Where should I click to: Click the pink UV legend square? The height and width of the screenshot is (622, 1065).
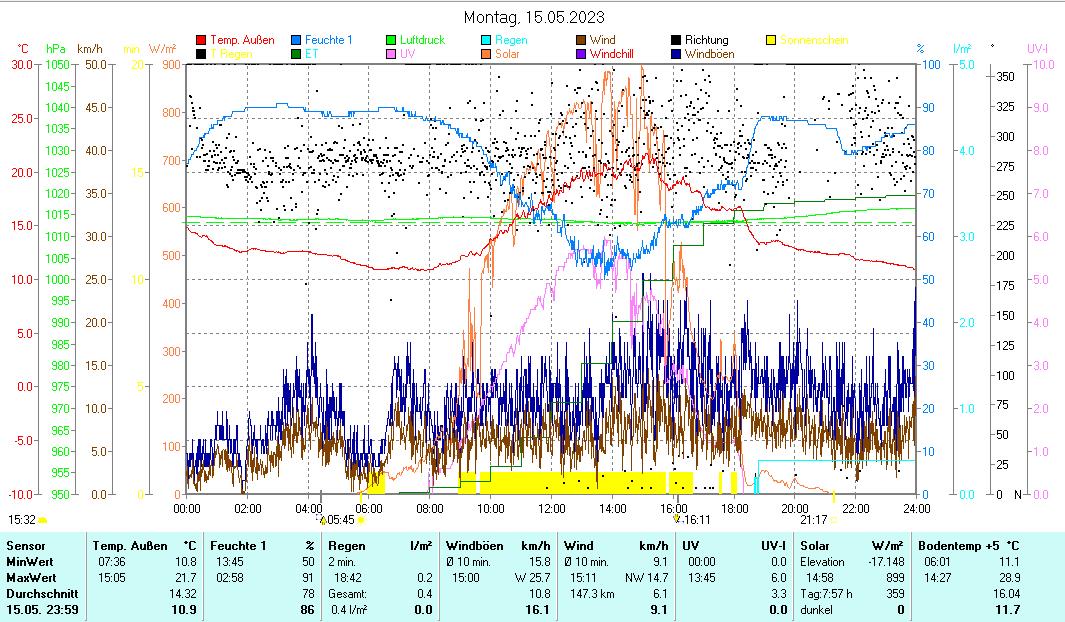coord(392,54)
